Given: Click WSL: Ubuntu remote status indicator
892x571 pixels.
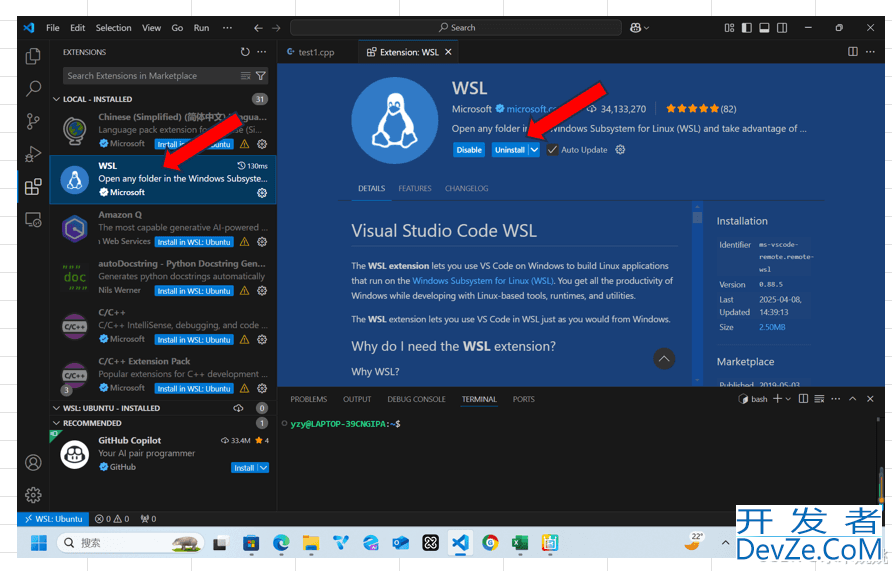Looking at the screenshot, I should (53, 519).
